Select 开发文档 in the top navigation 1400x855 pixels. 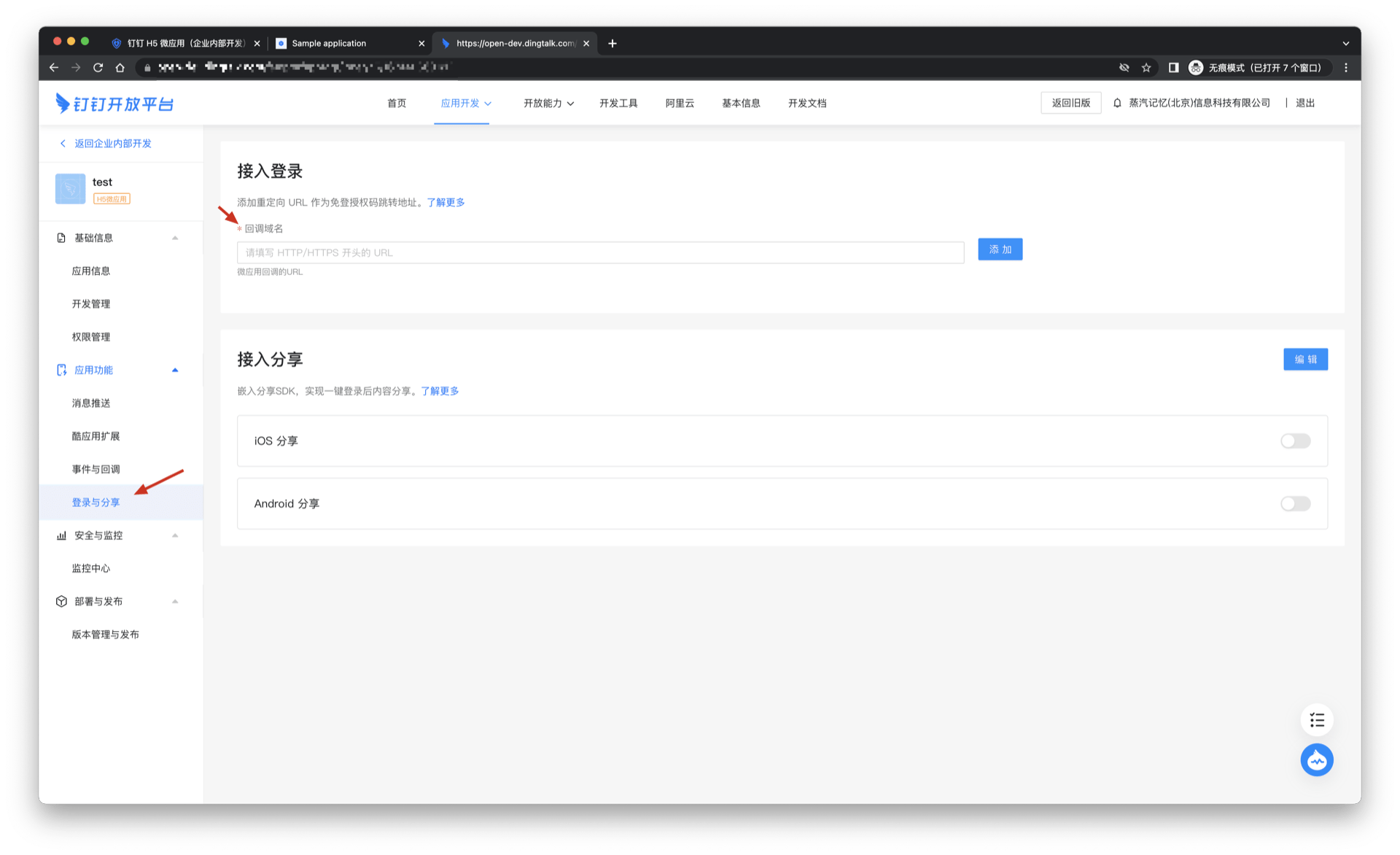pyautogui.click(x=806, y=103)
